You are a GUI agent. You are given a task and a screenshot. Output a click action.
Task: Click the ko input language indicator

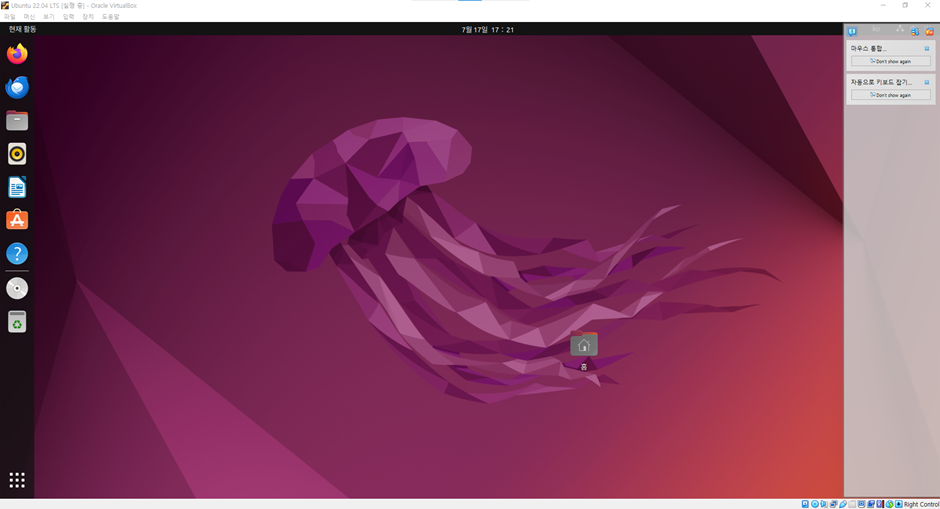[876, 29]
